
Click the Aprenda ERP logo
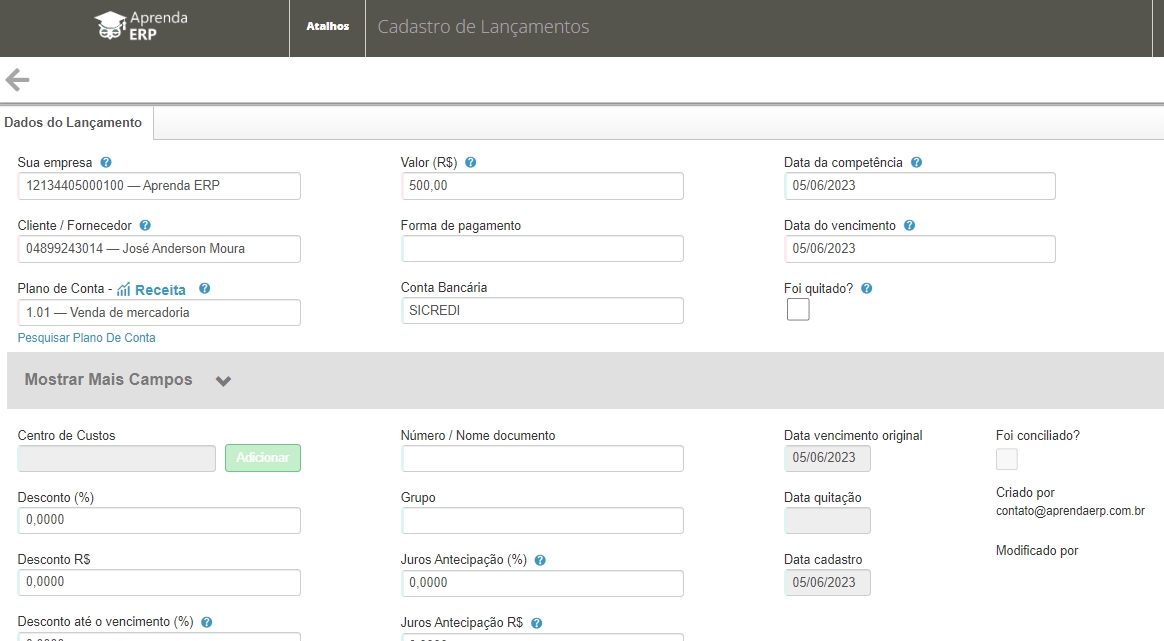tap(141, 27)
